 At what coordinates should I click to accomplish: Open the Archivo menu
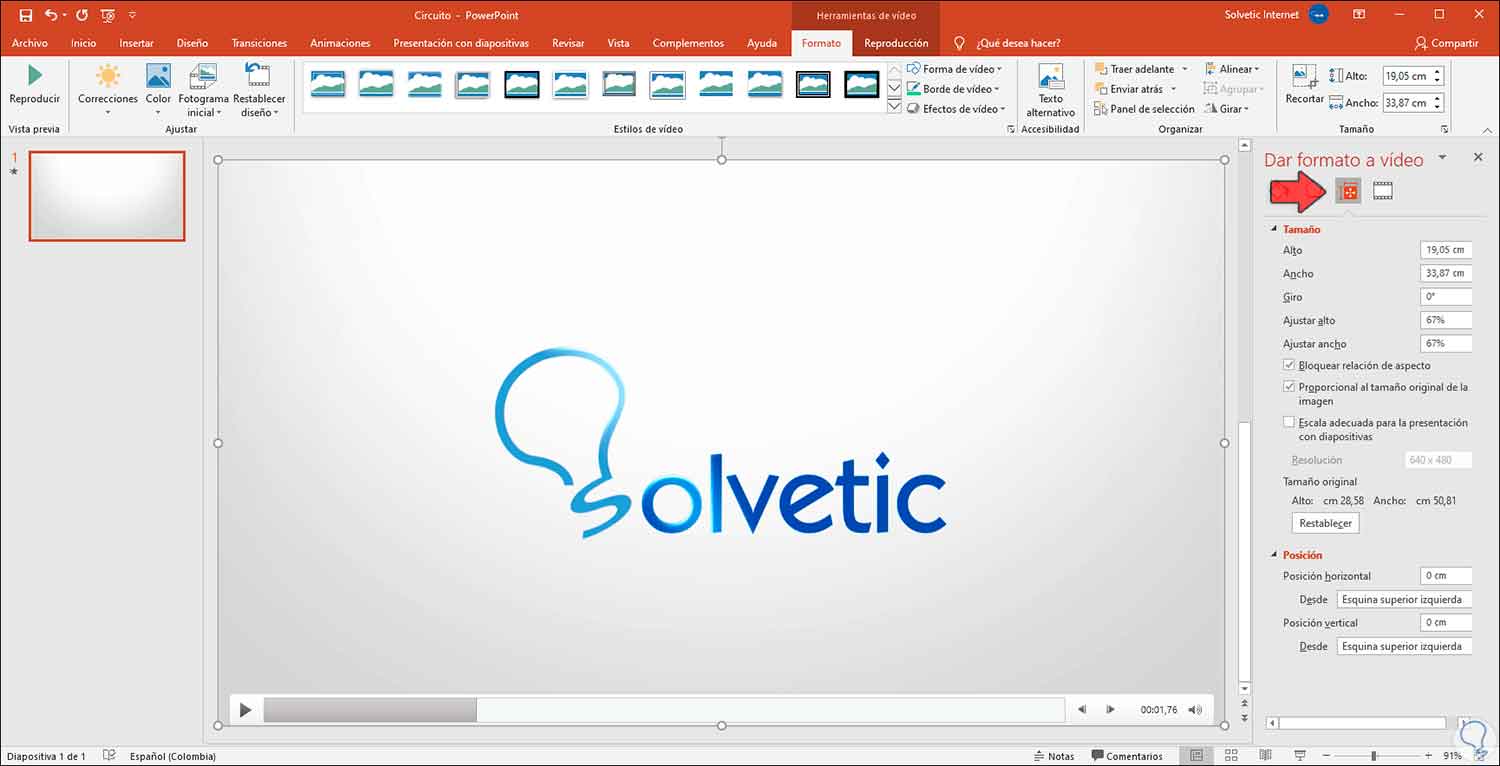pyautogui.click(x=30, y=43)
